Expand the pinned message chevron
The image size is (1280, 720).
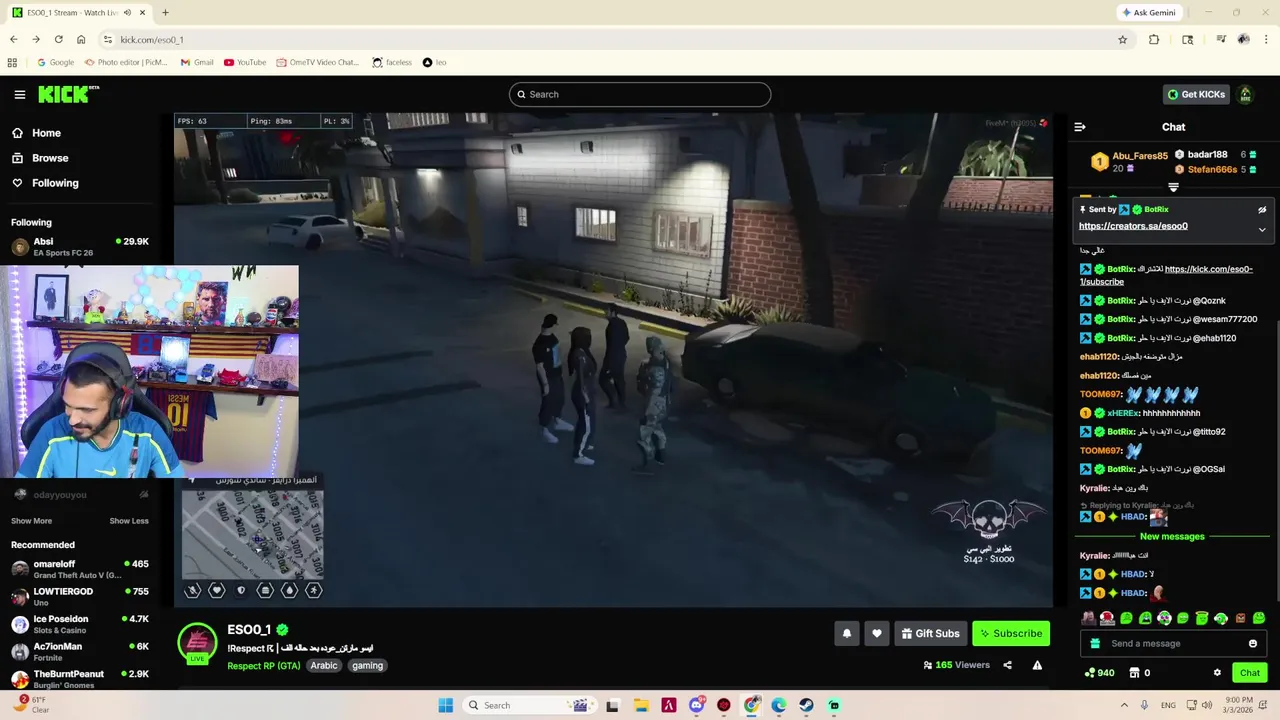(x=1262, y=229)
